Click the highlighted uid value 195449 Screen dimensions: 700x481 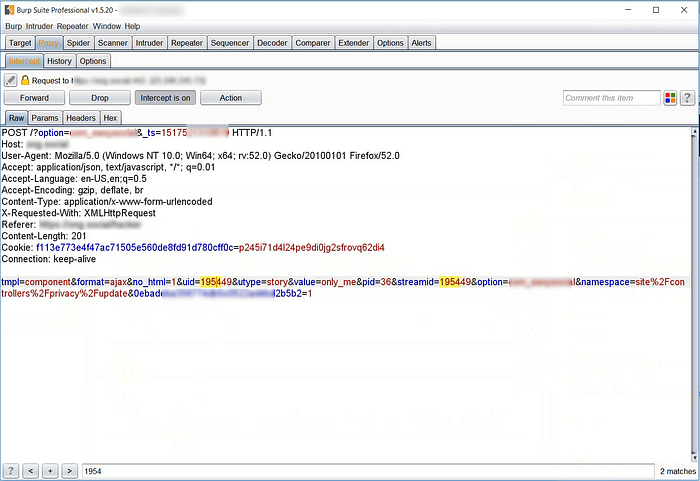(216, 282)
